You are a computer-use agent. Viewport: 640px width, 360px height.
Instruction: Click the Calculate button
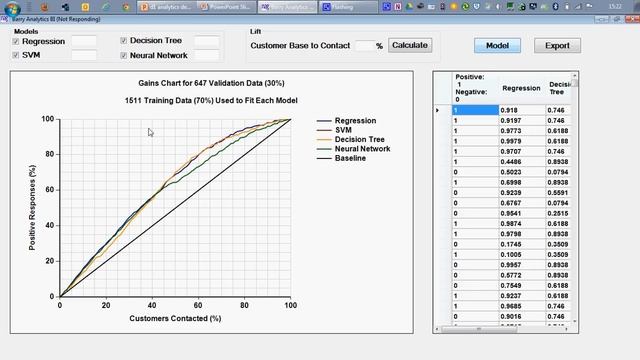(409, 45)
